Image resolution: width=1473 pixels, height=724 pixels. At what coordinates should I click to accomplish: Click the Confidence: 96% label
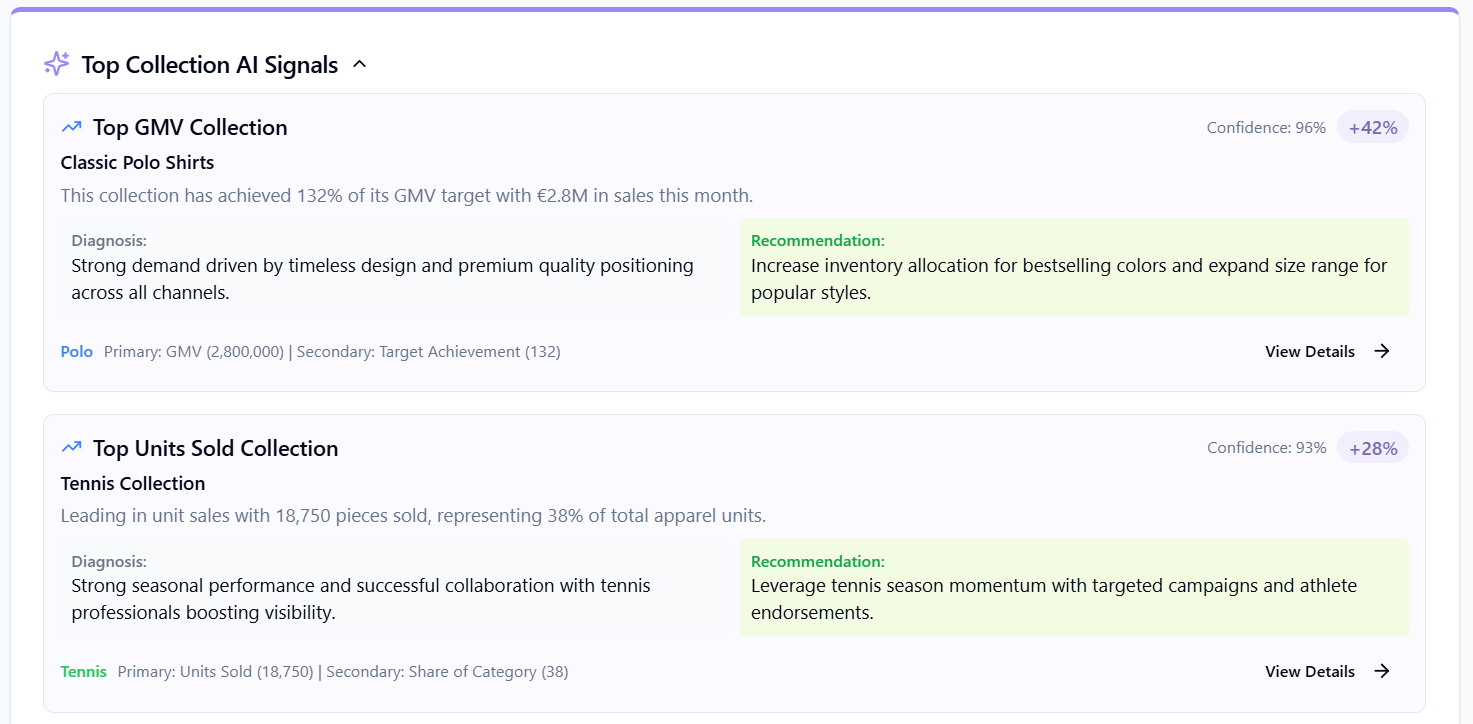click(x=1266, y=127)
